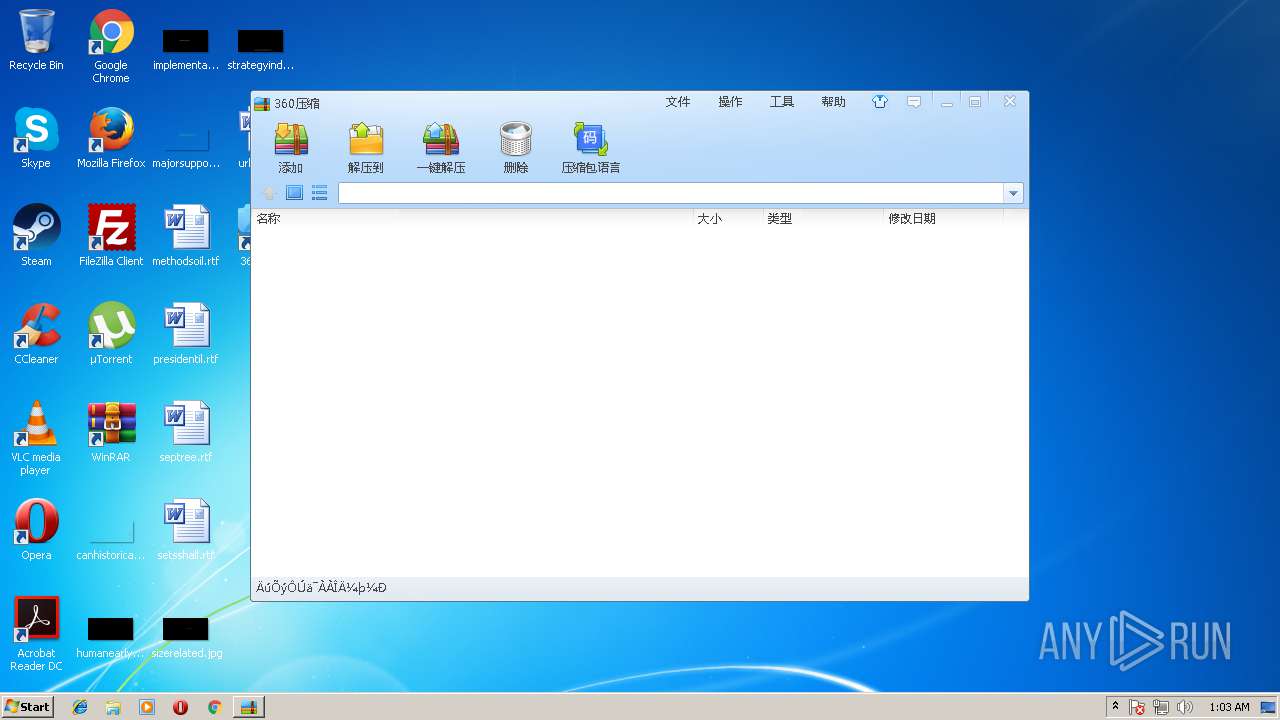Switch to list details view mode
This screenshot has height=720, width=1280.
click(x=319, y=193)
